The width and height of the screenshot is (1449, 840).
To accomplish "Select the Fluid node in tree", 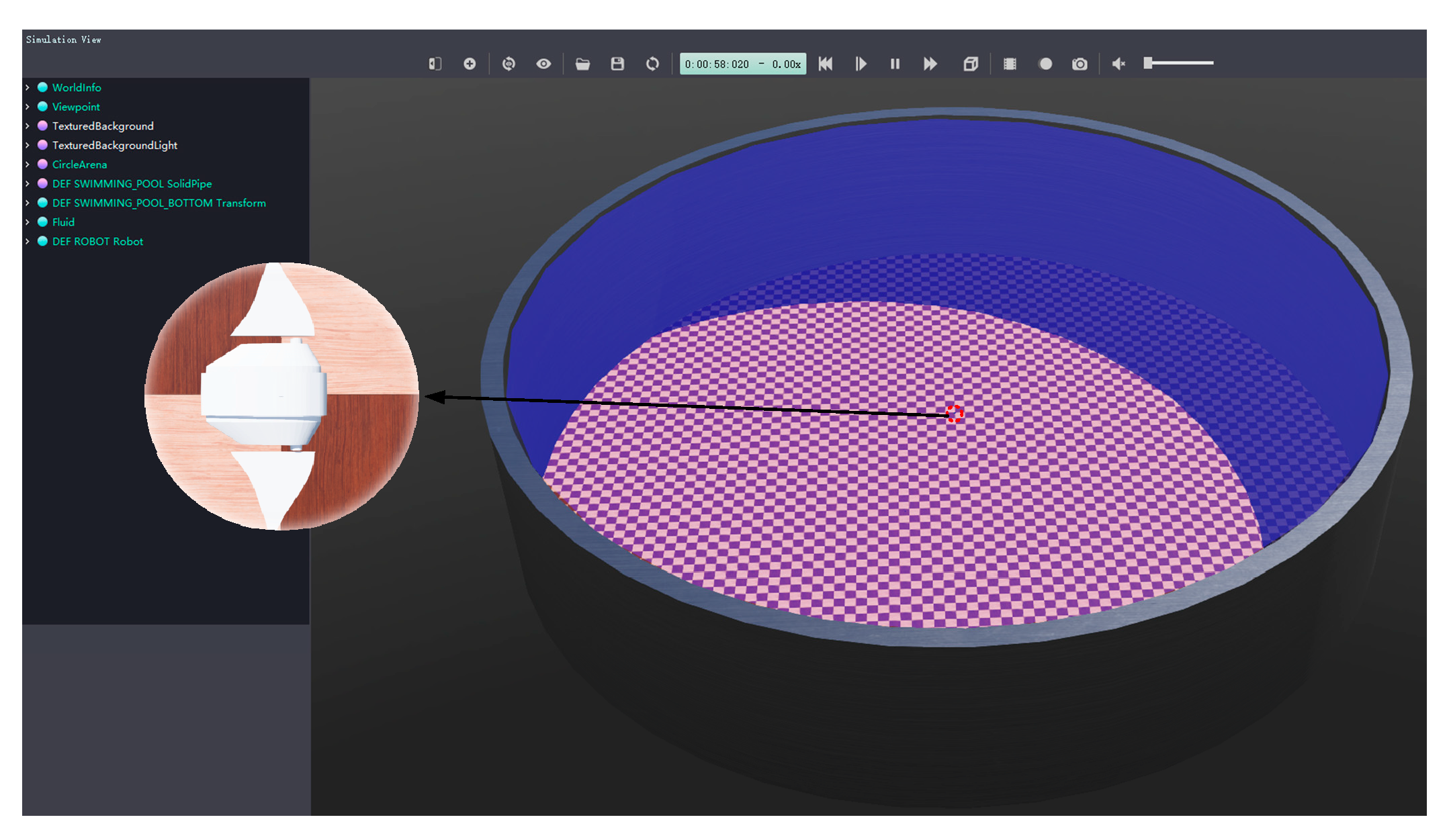I will coord(63,222).
